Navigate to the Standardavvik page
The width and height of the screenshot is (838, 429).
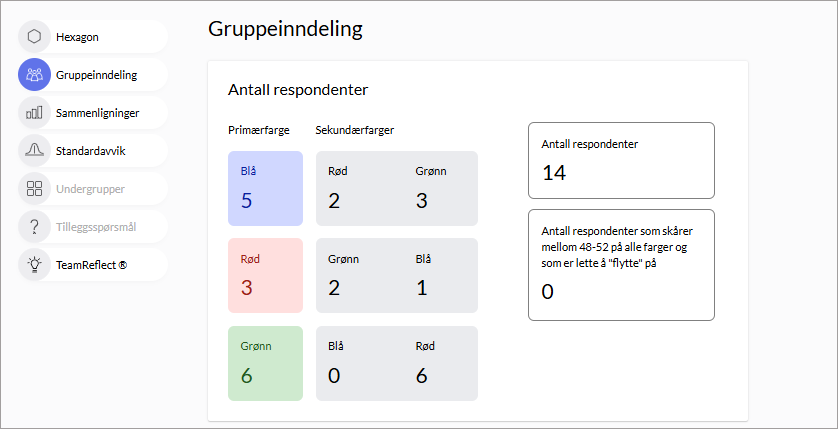tap(90, 151)
